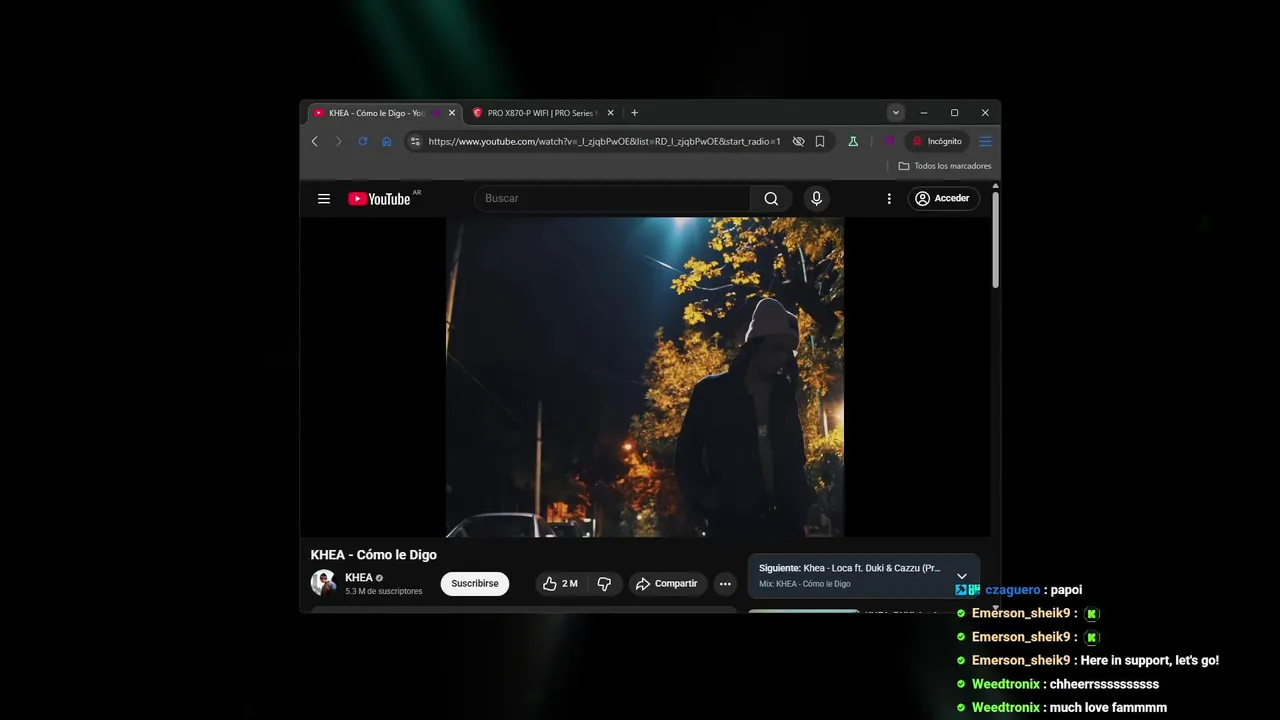Reload the page with the refresh icon
Image resolution: width=1280 pixels, height=720 pixels.
point(363,142)
